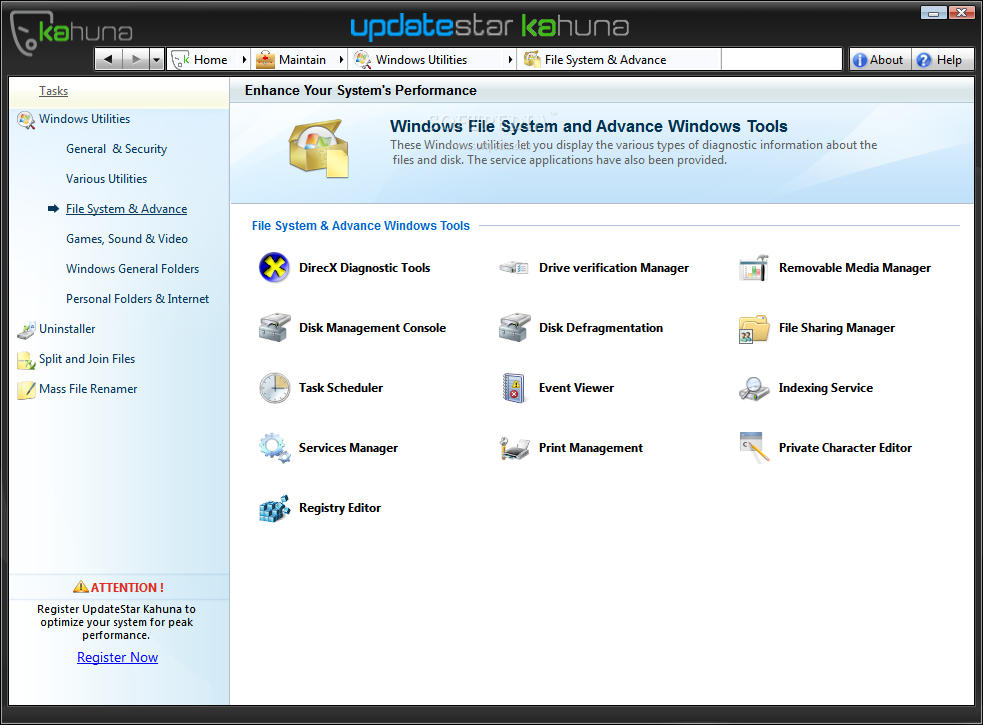Click the Mass File Renamer icon
983x725 pixels.
26,389
